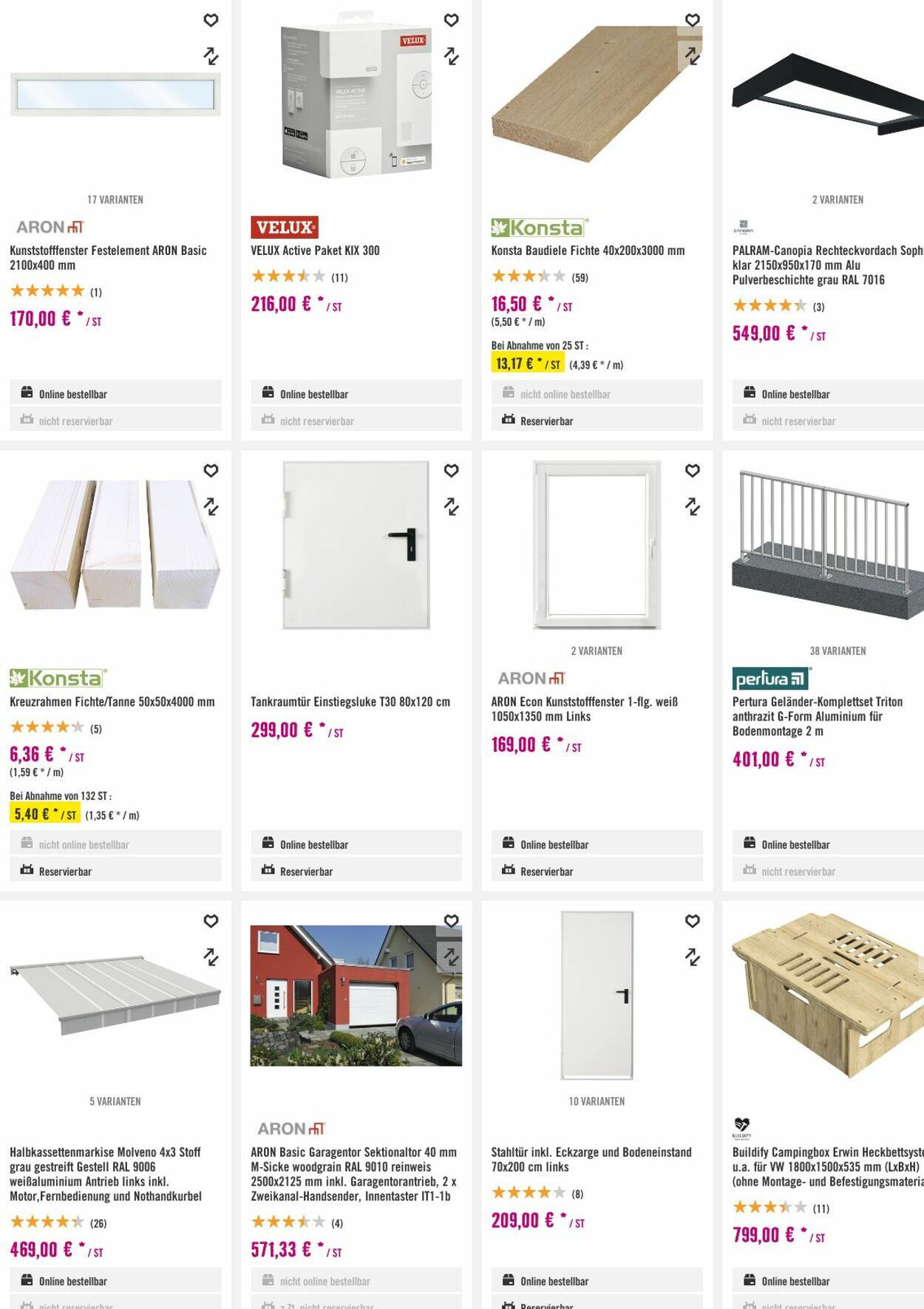Compare the Konsta Baudiele Fichte
924x1309 pixels.
pos(693,56)
